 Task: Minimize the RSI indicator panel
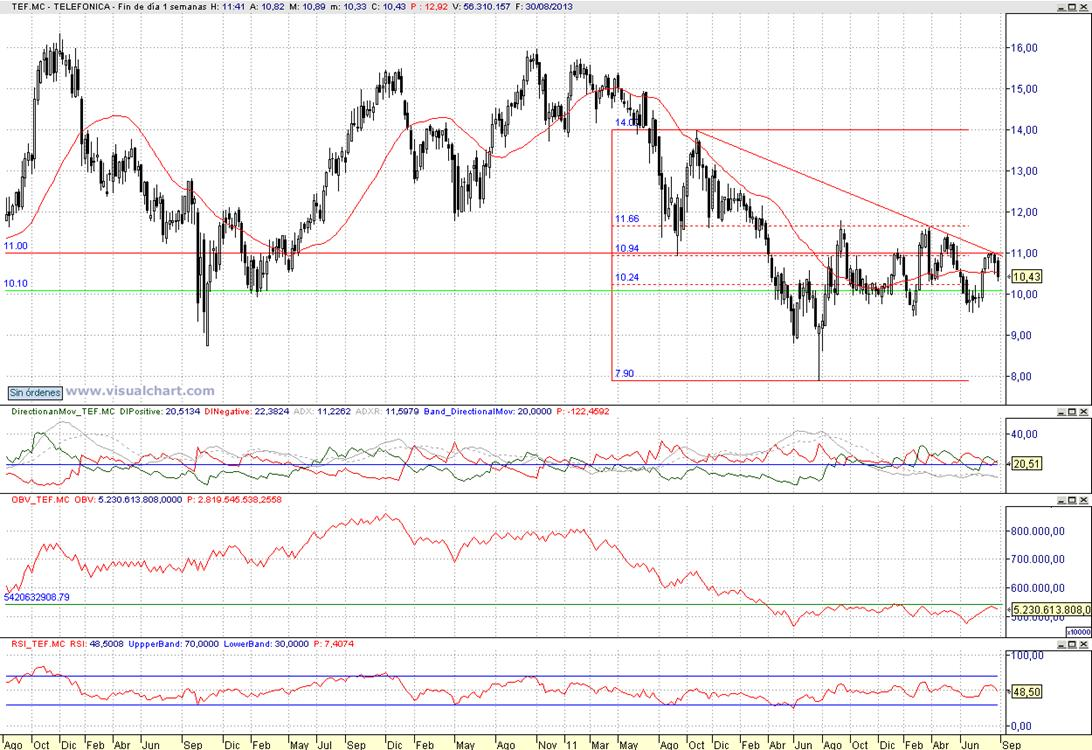click(x=1061, y=645)
